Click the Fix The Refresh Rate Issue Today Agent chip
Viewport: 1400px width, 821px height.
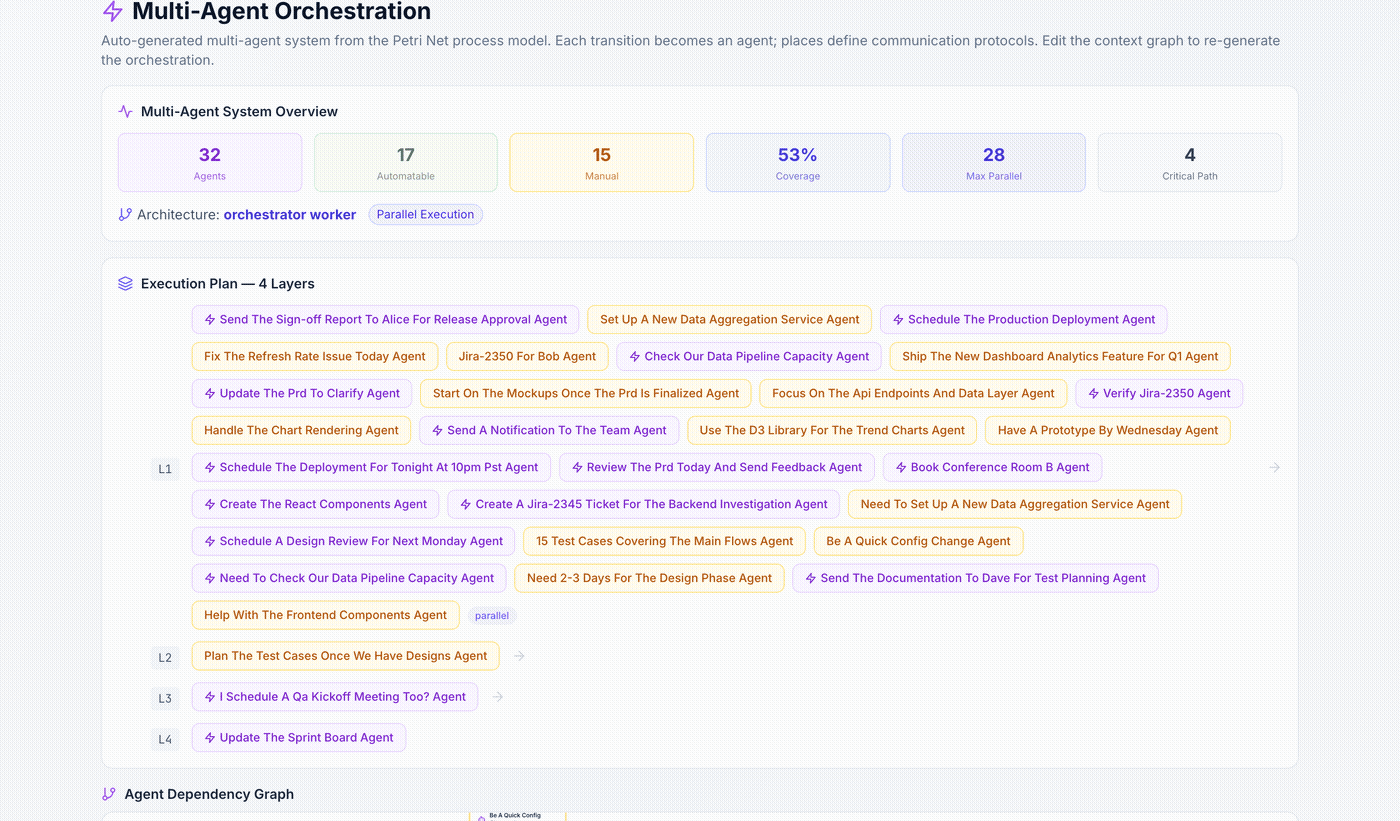314,356
